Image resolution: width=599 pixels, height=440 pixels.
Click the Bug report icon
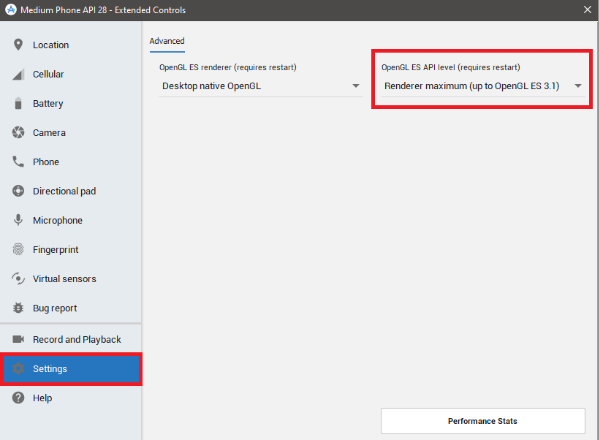point(18,308)
